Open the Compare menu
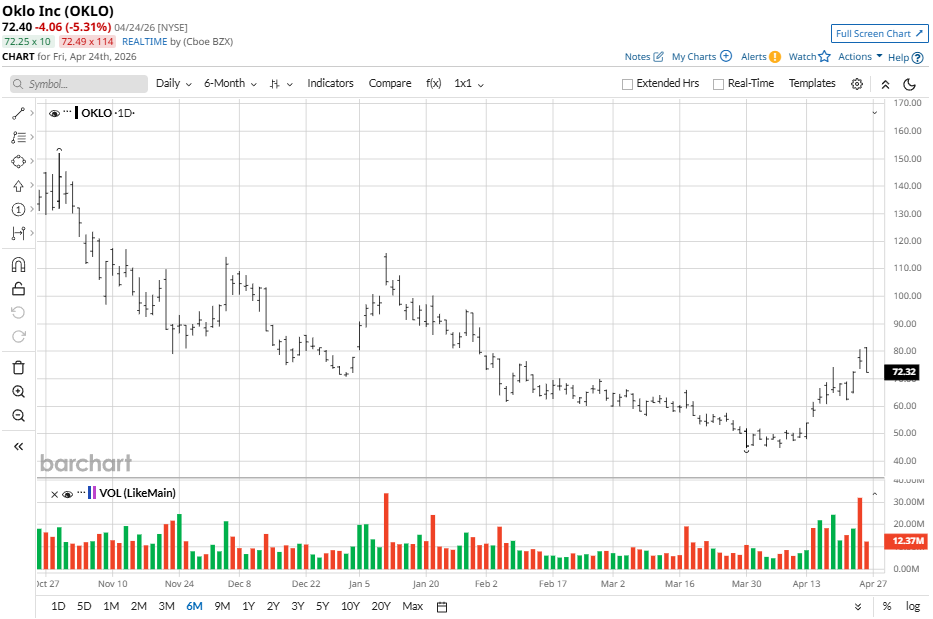 (x=390, y=83)
